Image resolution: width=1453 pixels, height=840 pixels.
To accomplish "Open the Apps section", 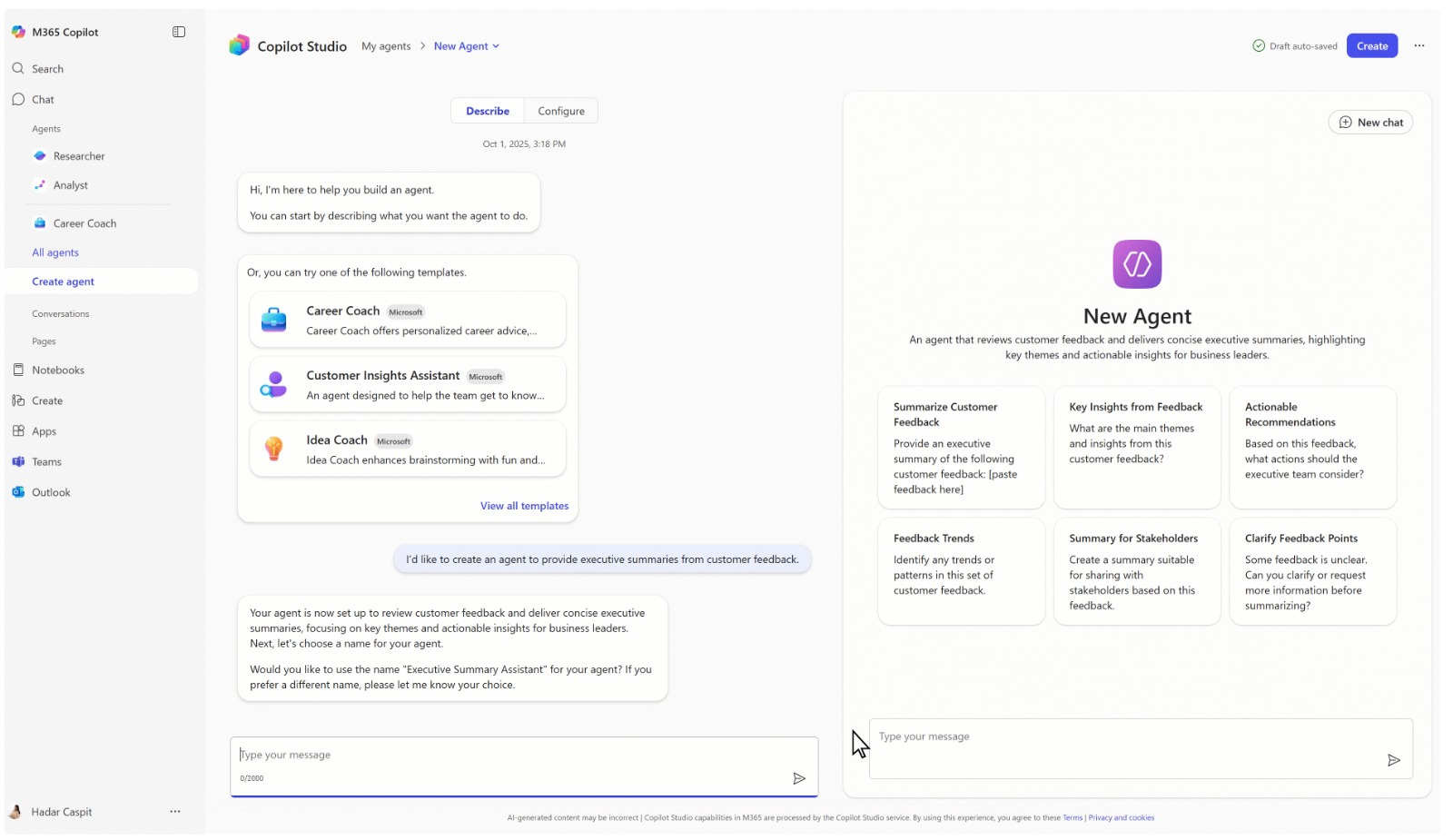I will pos(43,430).
